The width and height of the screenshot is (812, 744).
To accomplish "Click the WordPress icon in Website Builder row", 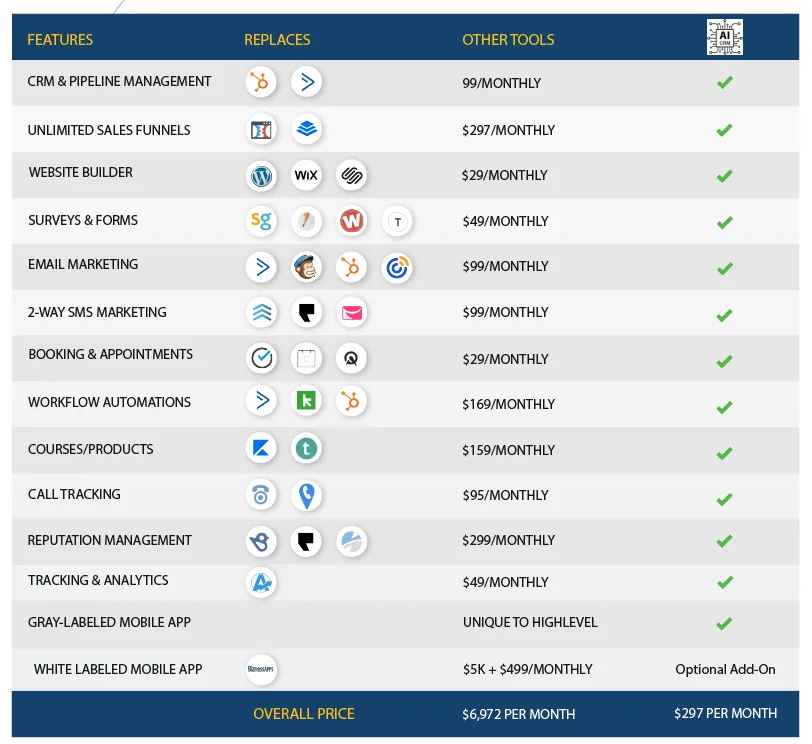I will tap(260, 176).
